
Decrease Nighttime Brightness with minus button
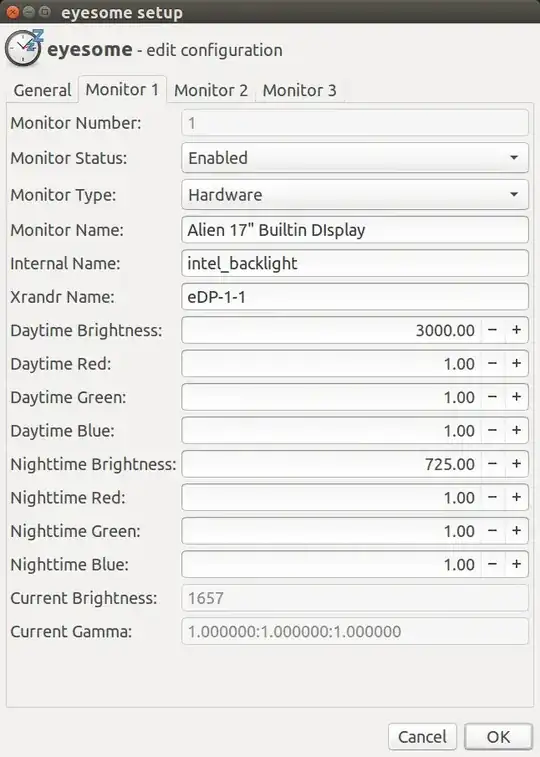point(492,464)
